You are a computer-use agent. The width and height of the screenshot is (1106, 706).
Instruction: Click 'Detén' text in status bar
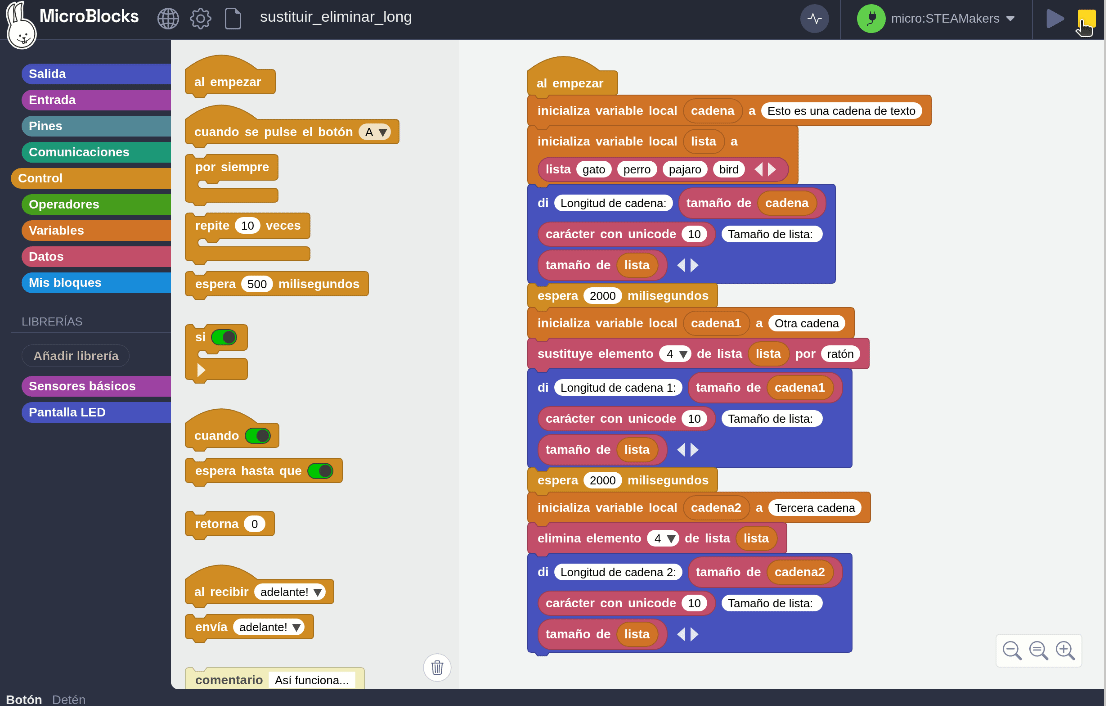(x=68, y=700)
